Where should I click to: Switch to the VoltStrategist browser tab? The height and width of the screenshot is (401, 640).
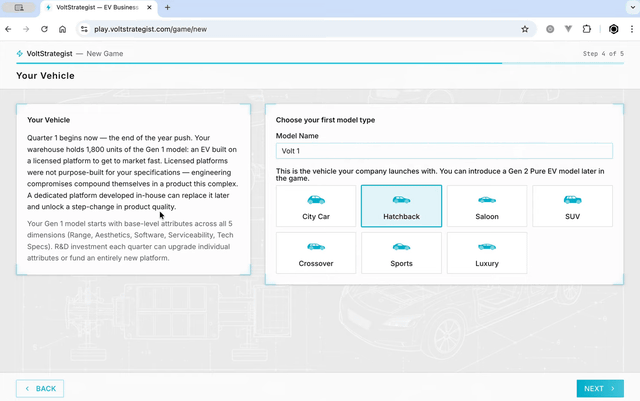[x=100, y=8]
